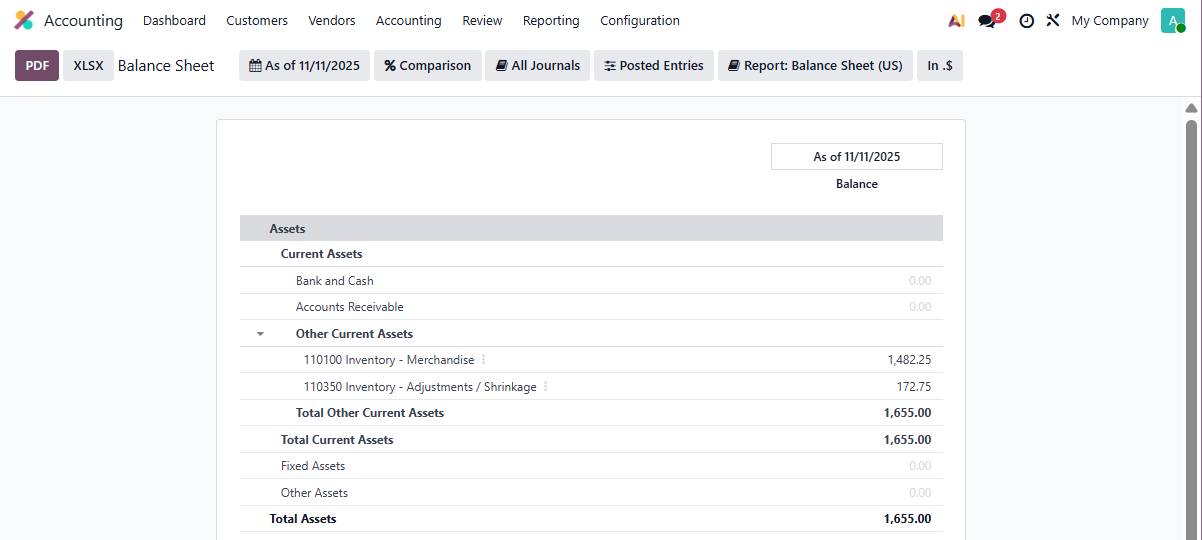Image resolution: width=1202 pixels, height=540 pixels.
Task: Open the As of 11/11/2025 date filter
Action: pos(304,66)
